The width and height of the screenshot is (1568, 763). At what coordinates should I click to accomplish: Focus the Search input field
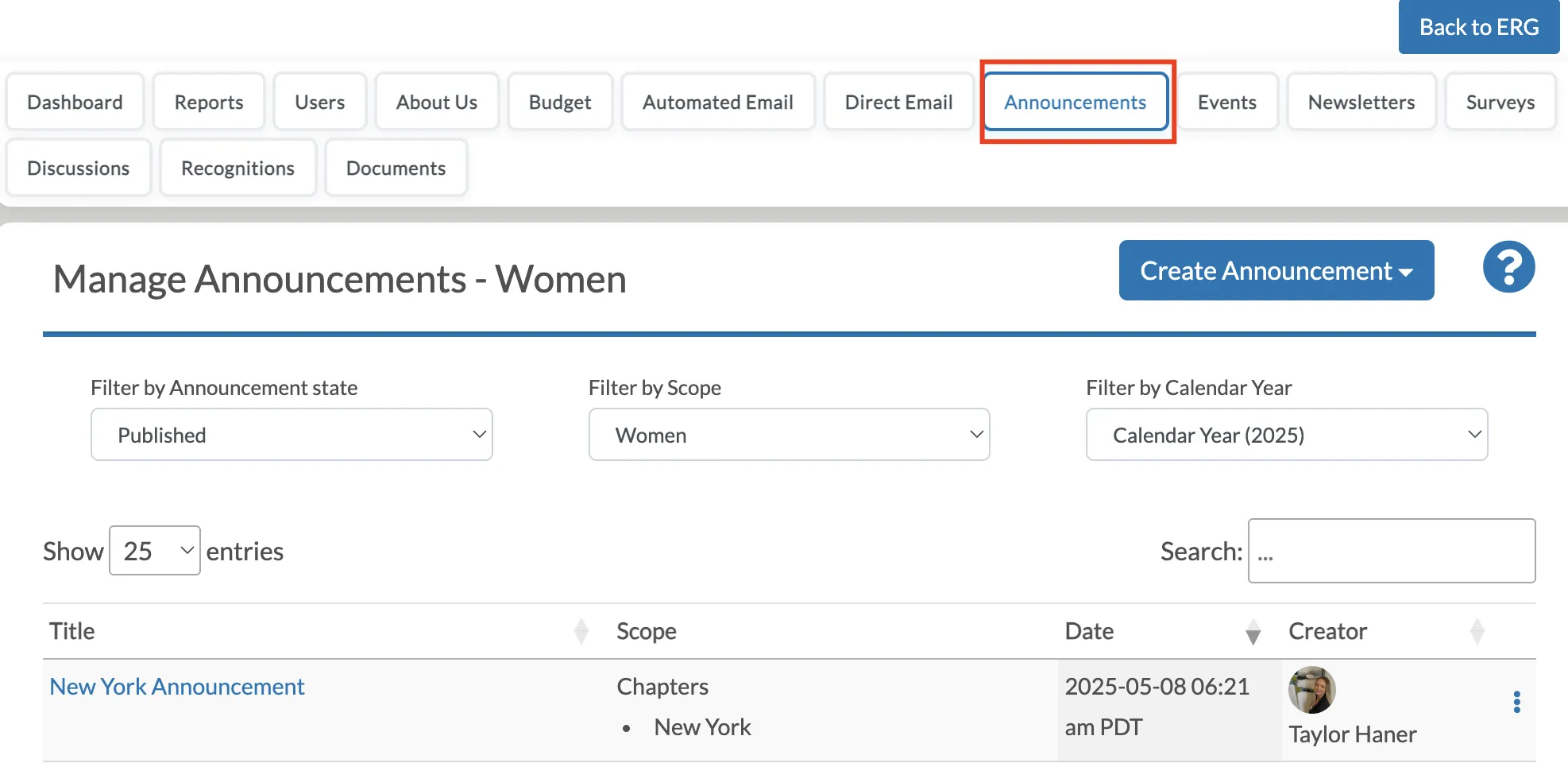(x=1392, y=551)
